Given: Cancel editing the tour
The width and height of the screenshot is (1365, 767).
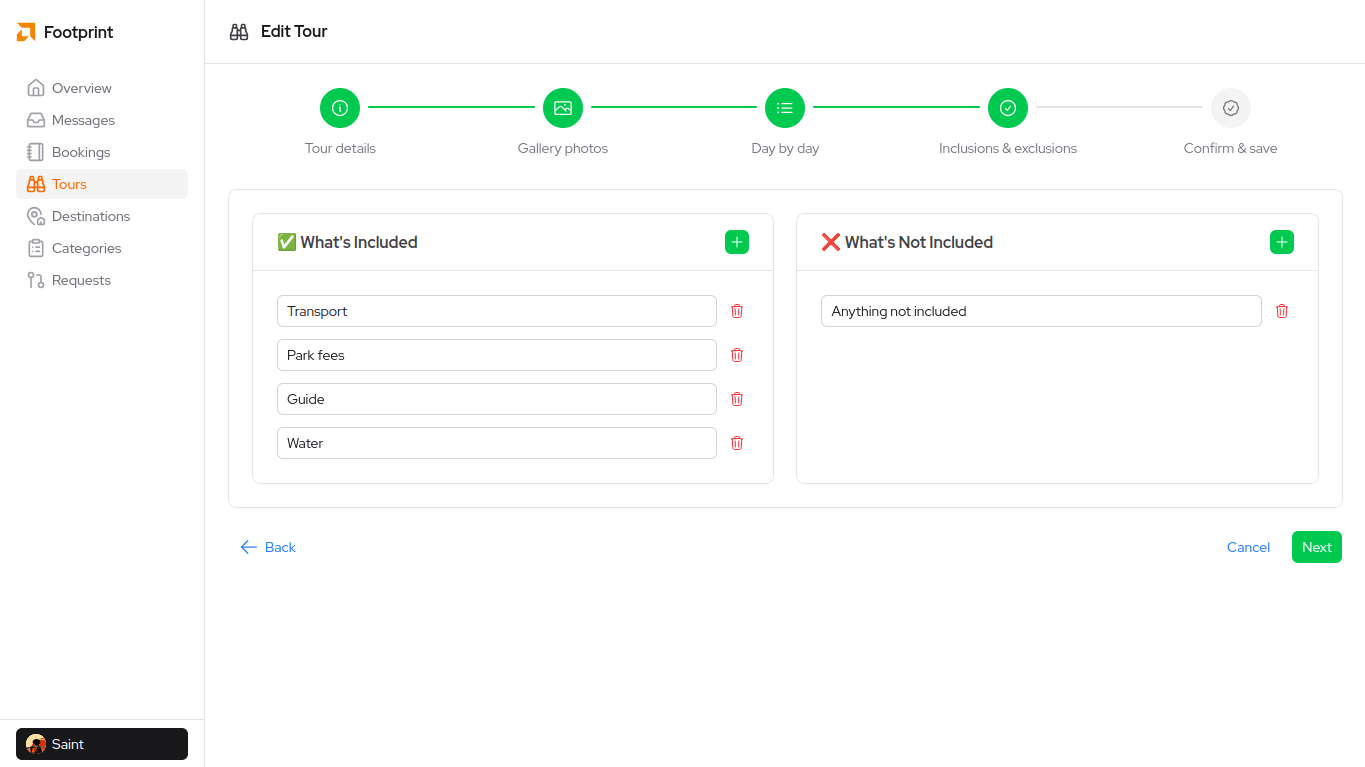Looking at the screenshot, I should pyautogui.click(x=1248, y=547).
